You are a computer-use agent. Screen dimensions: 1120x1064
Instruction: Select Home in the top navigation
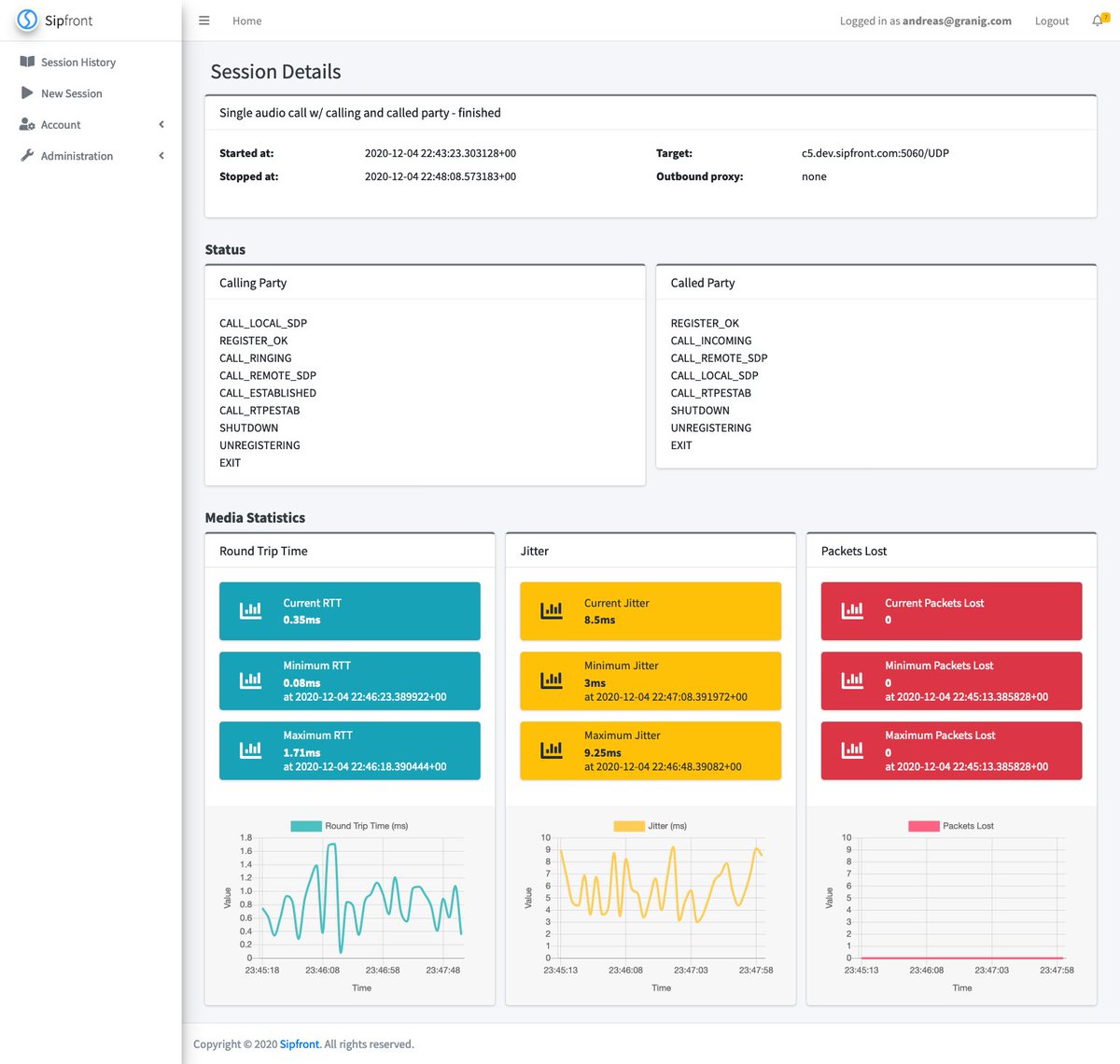(246, 20)
